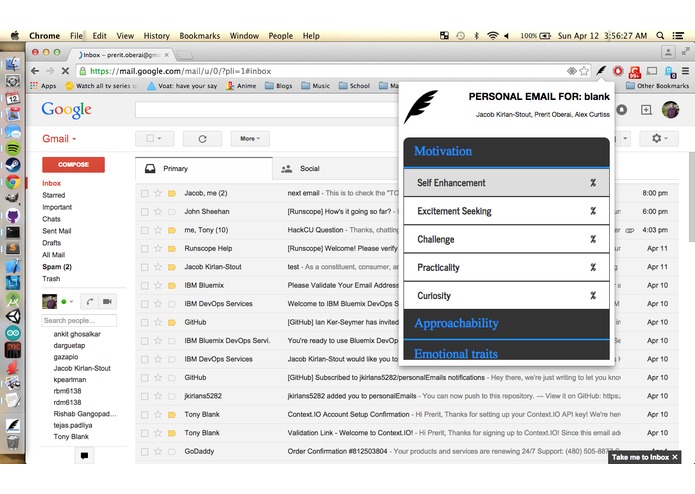Click the COMPOSE button
Image resolution: width=695 pixels, height=494 pixels.
(74, 164)
